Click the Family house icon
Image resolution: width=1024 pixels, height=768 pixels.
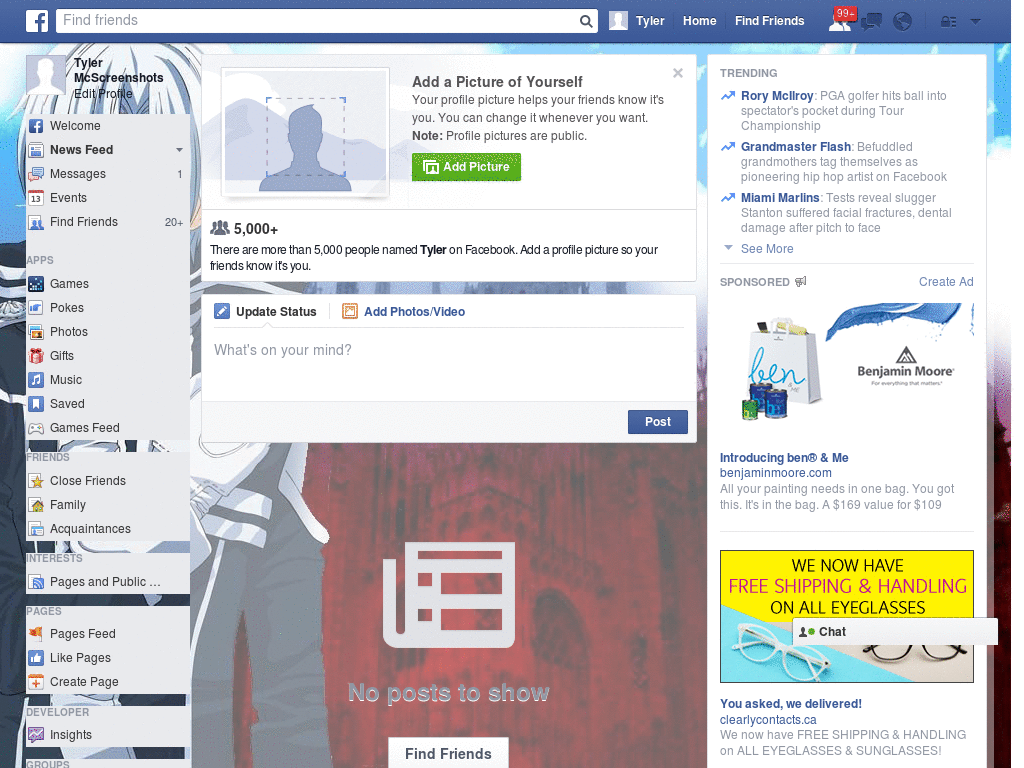click(x=37, y=505)
